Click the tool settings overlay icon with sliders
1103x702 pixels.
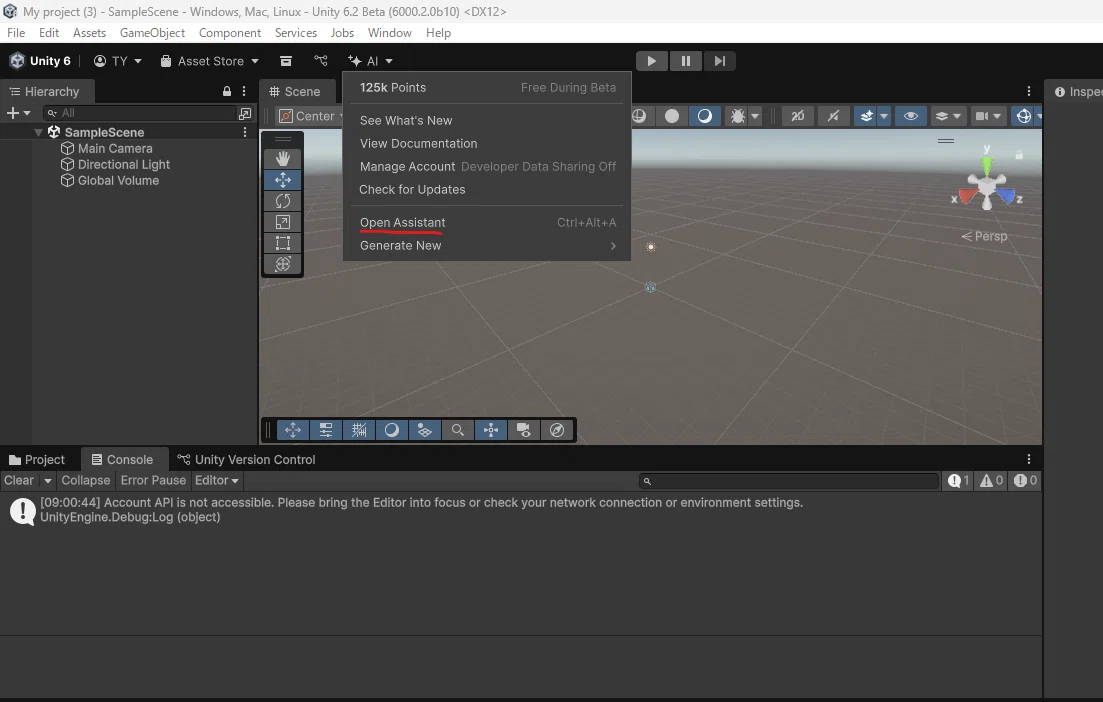point(326,430)
